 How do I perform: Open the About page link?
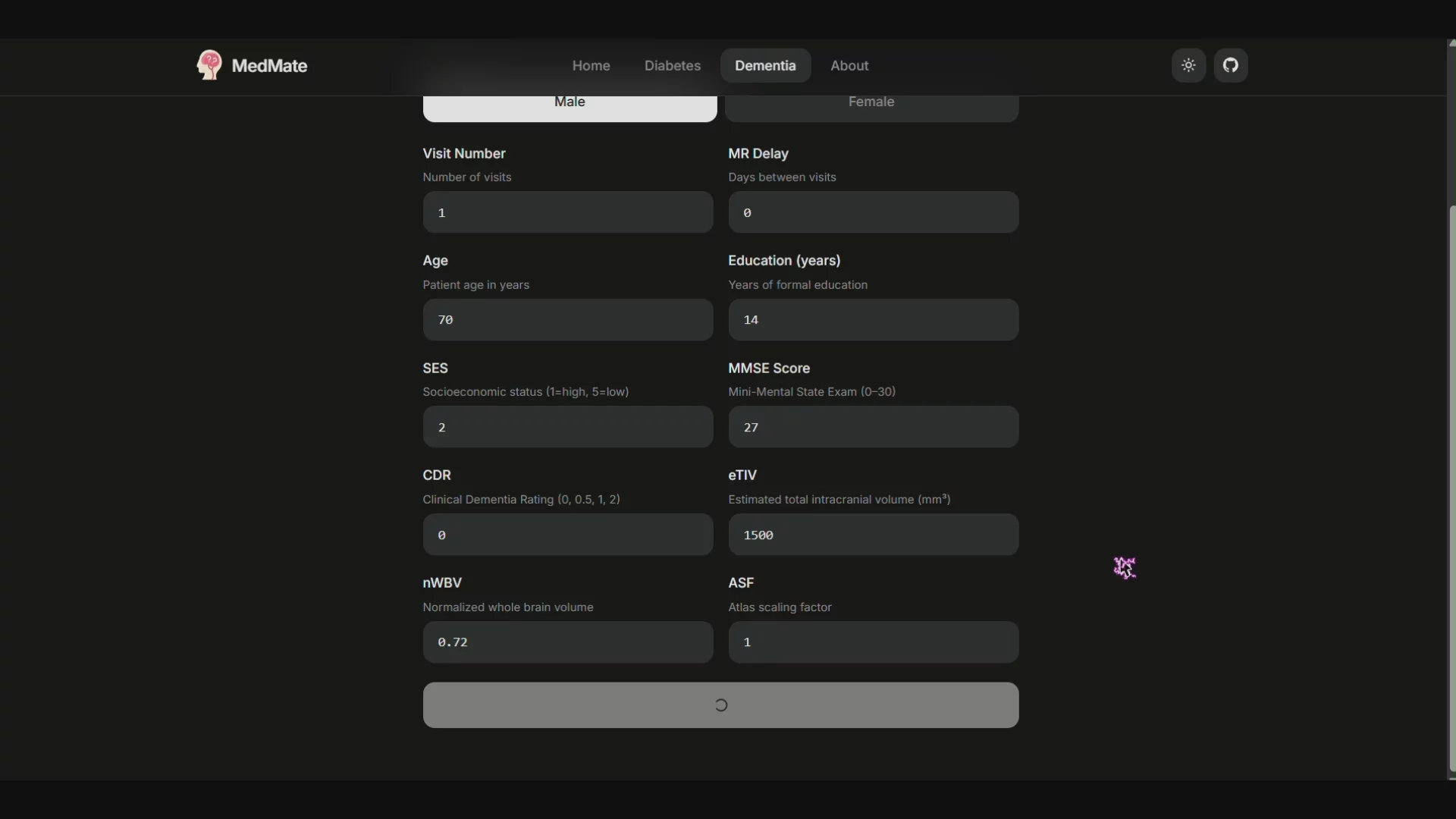click(x=849, y=65)
